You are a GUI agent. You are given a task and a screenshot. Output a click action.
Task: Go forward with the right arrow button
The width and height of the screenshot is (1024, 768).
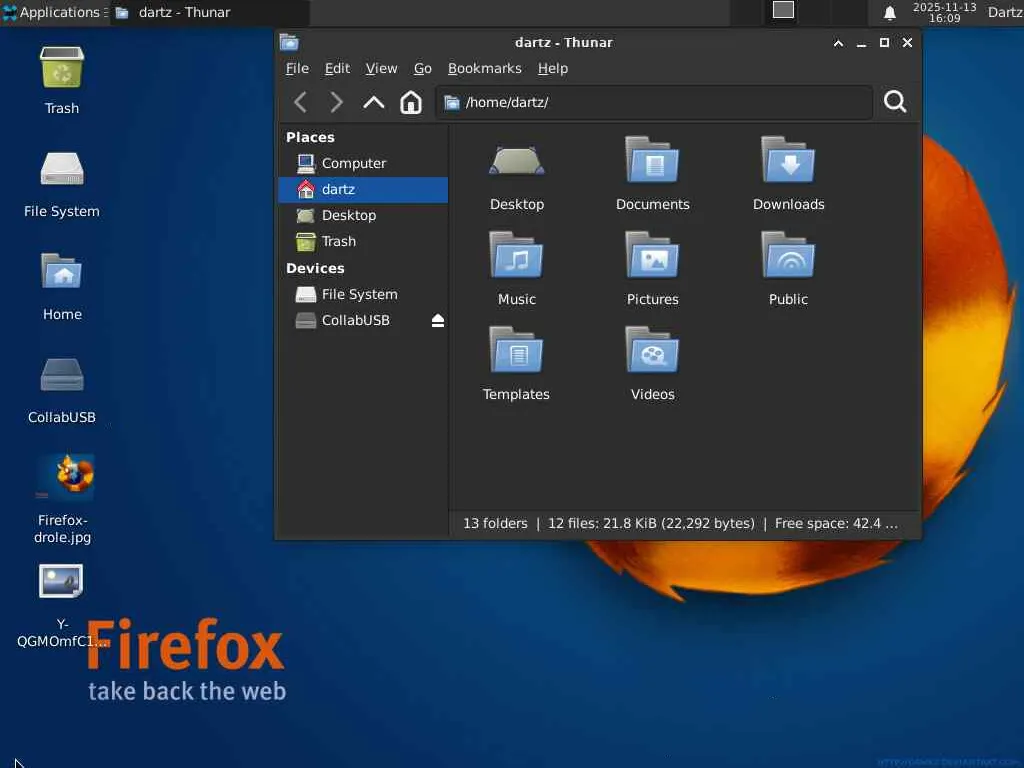(x=336, y=102)
